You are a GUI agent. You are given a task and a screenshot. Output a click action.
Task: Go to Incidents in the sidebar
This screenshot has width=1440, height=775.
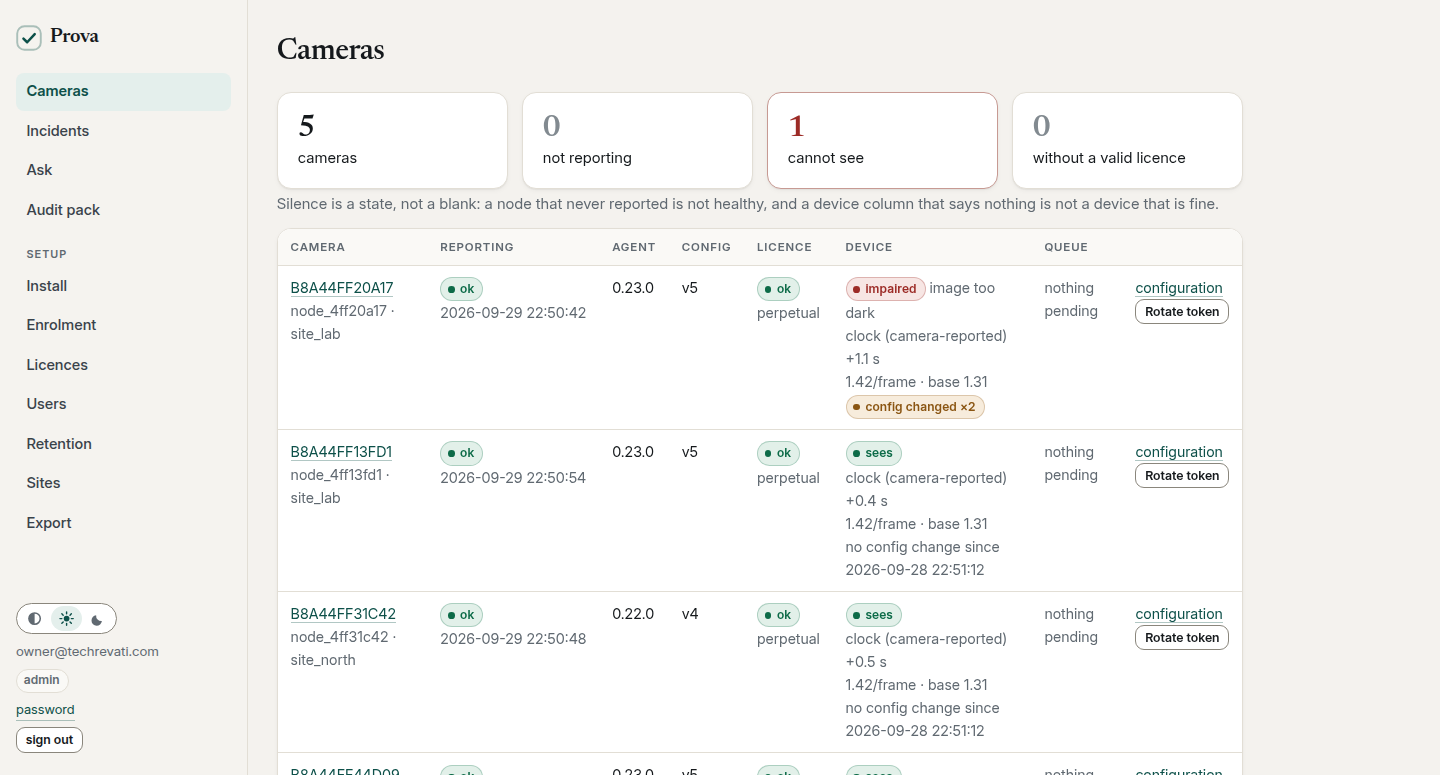(x=123, y=131)
